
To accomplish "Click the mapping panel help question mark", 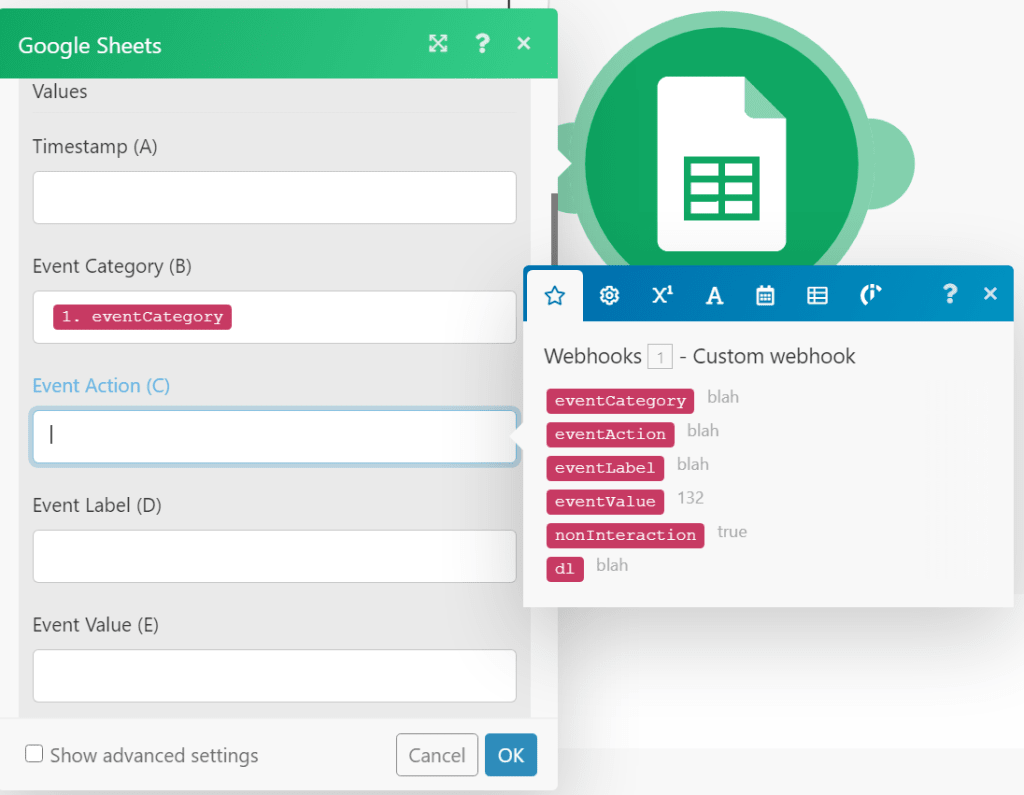I will [x=950, y=294].
